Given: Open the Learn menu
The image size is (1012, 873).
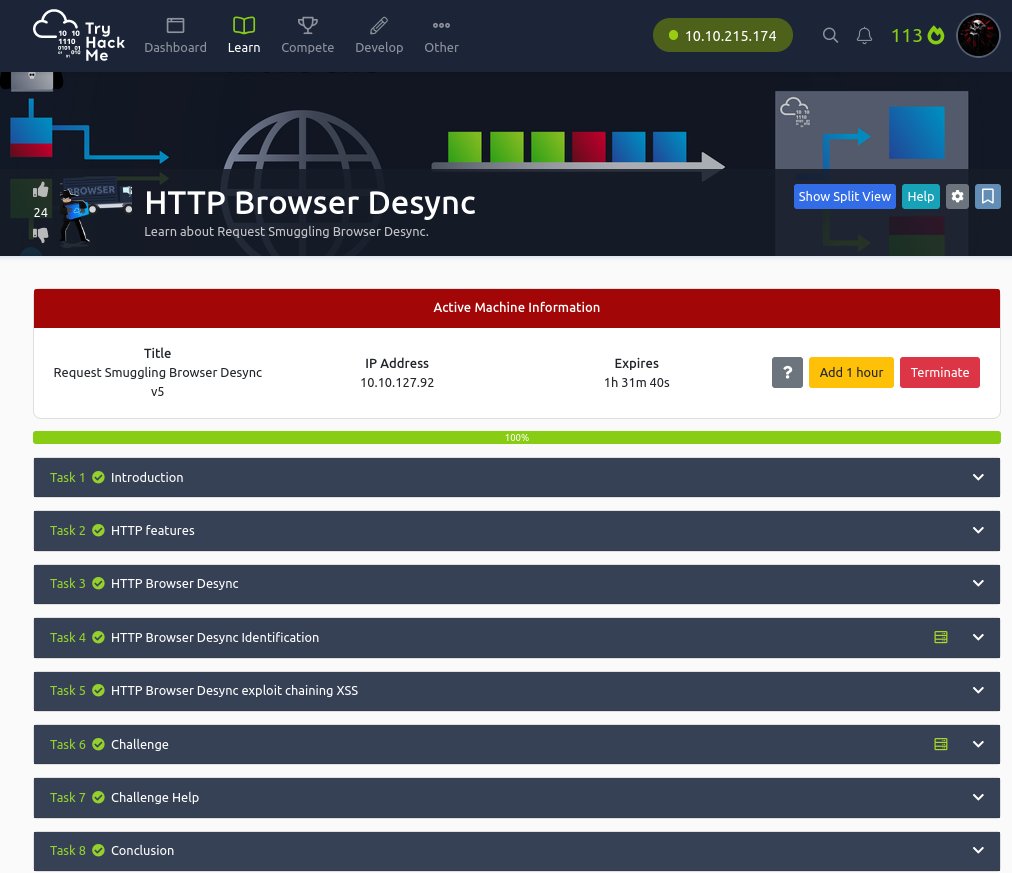Looking at the screenshot, I should tap(244, 35).
